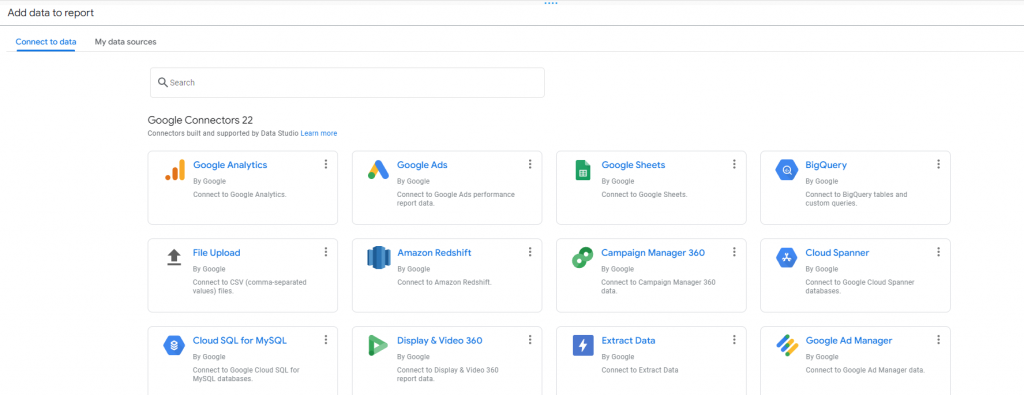Choose the BigQuery hexagon icon
Viewport: 1024px width, 395px height.
(x=787, y=170)
